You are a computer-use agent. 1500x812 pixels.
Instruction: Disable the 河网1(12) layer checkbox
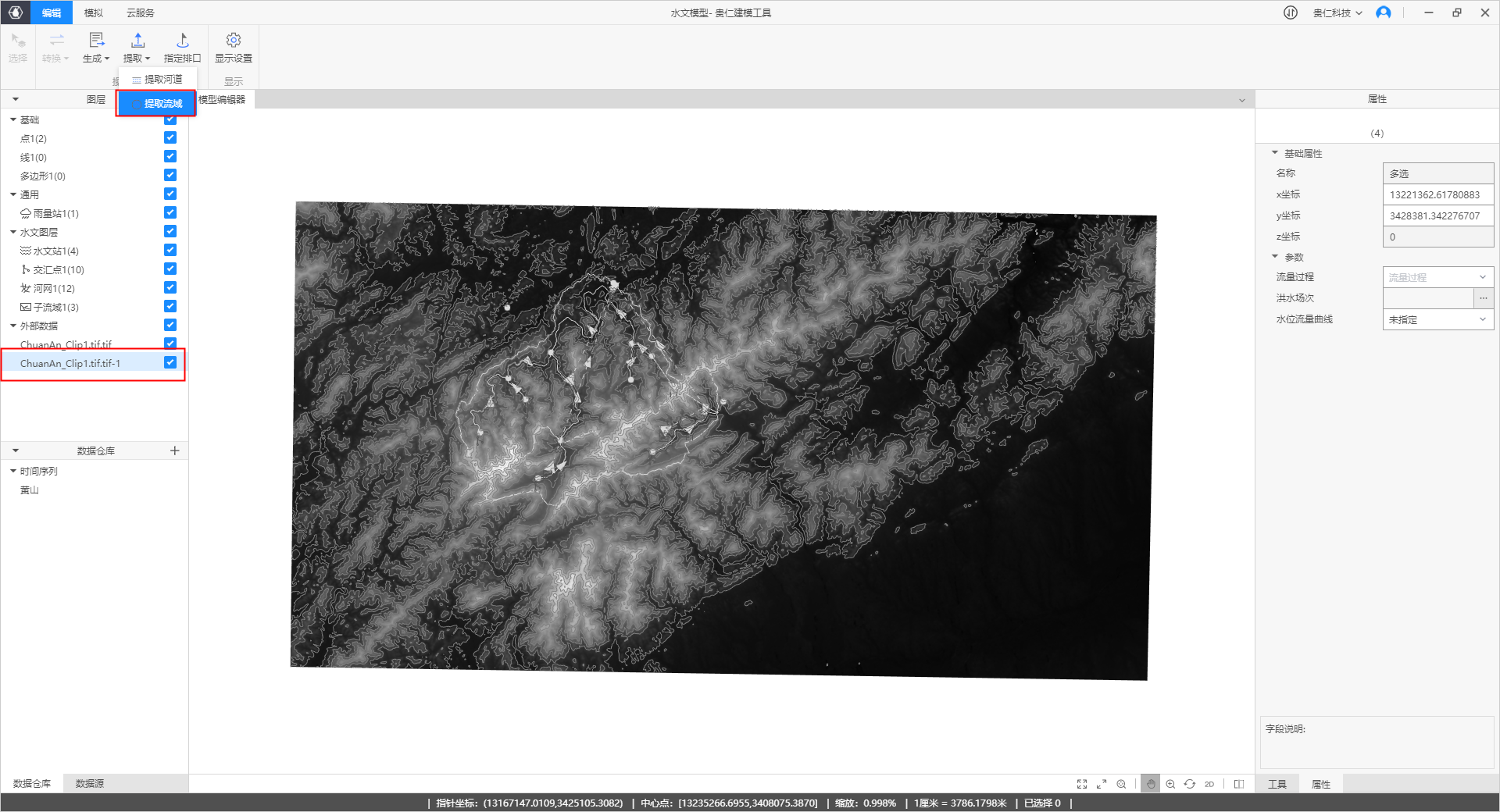170,287
